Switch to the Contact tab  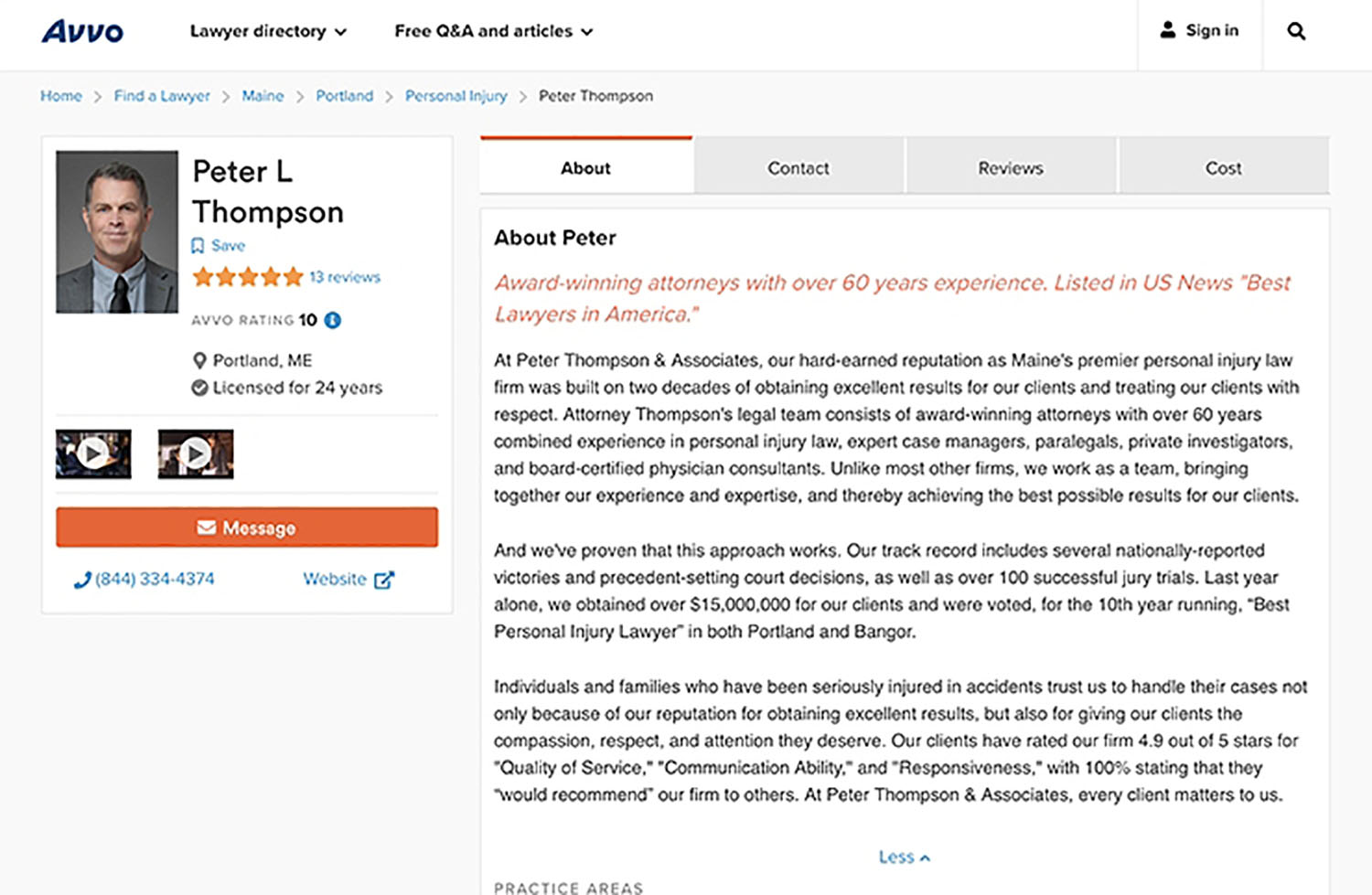tap(799, 168)
